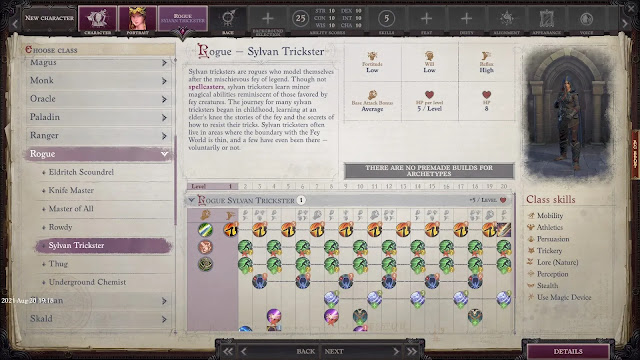Open the Deity step plus icon
640x360 pixels.
pos(466,18)
